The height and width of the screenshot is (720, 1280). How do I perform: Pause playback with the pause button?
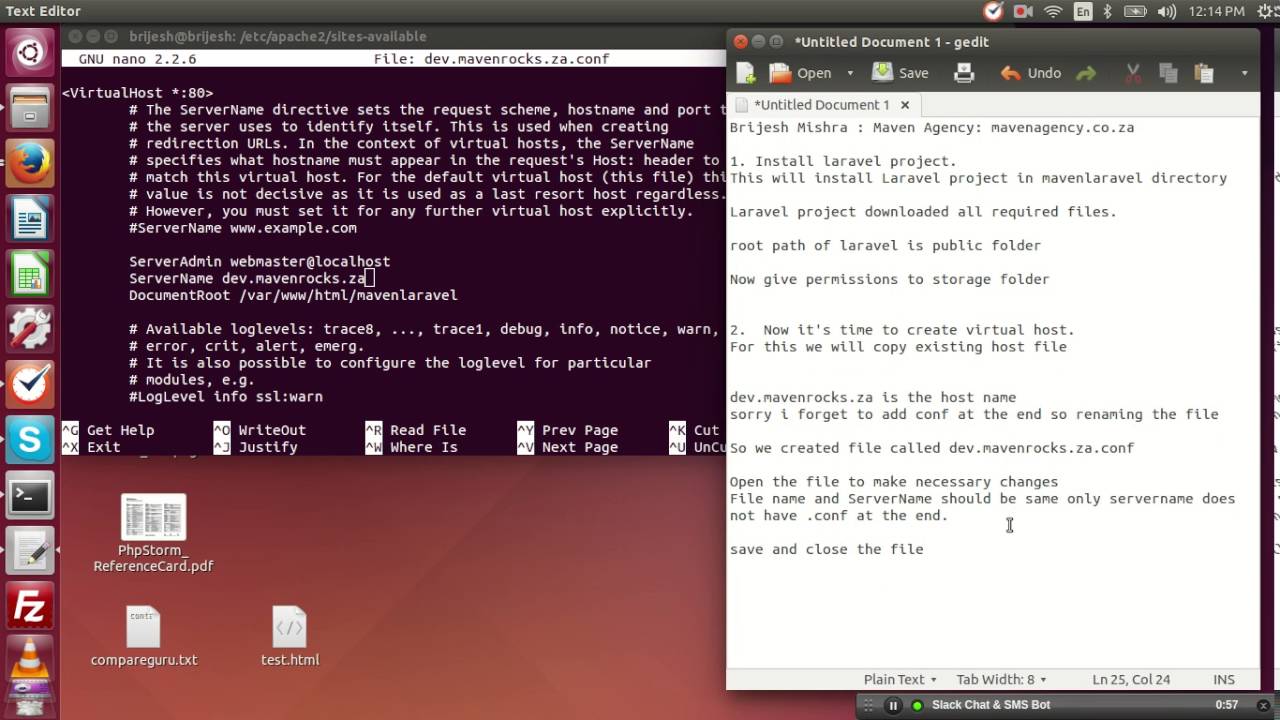tap(893, 705)
